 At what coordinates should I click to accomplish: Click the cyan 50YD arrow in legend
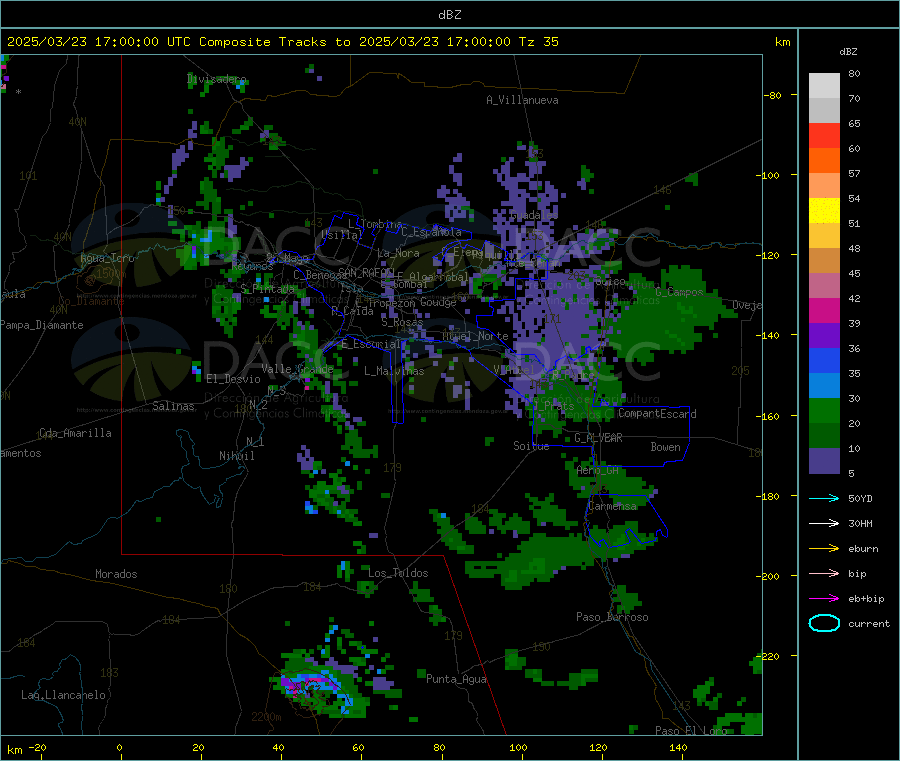pyautogui.click(x=824, y=498)
